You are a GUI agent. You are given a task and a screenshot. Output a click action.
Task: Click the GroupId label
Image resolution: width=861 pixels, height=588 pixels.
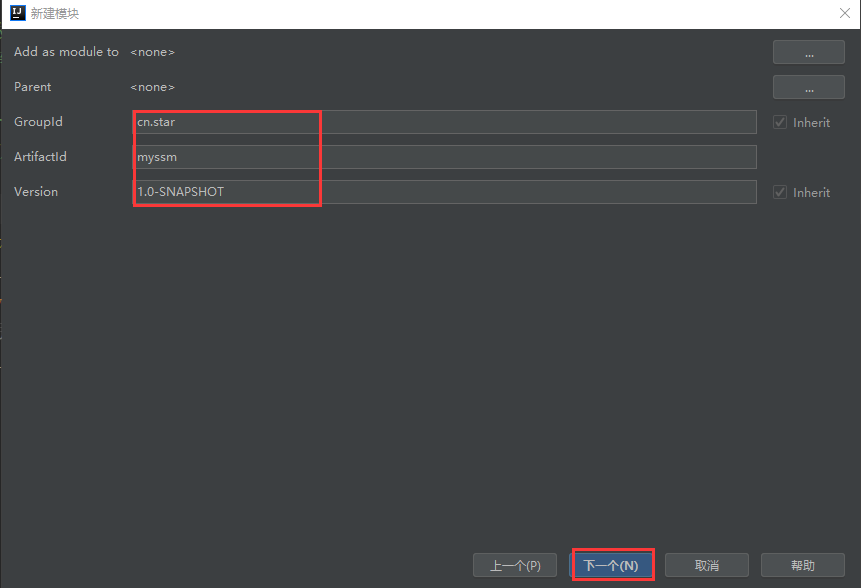click(x=38, y=121)
